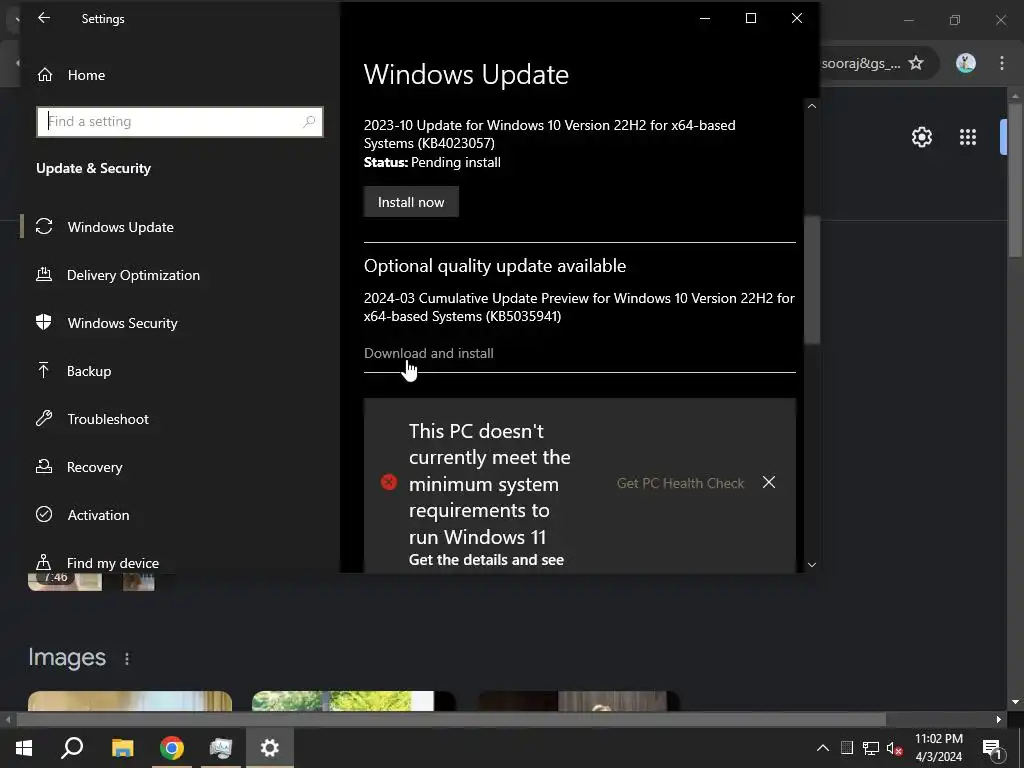Show hidden tray icons
This screenshot has width=1024, height=768.
(823, 748)
